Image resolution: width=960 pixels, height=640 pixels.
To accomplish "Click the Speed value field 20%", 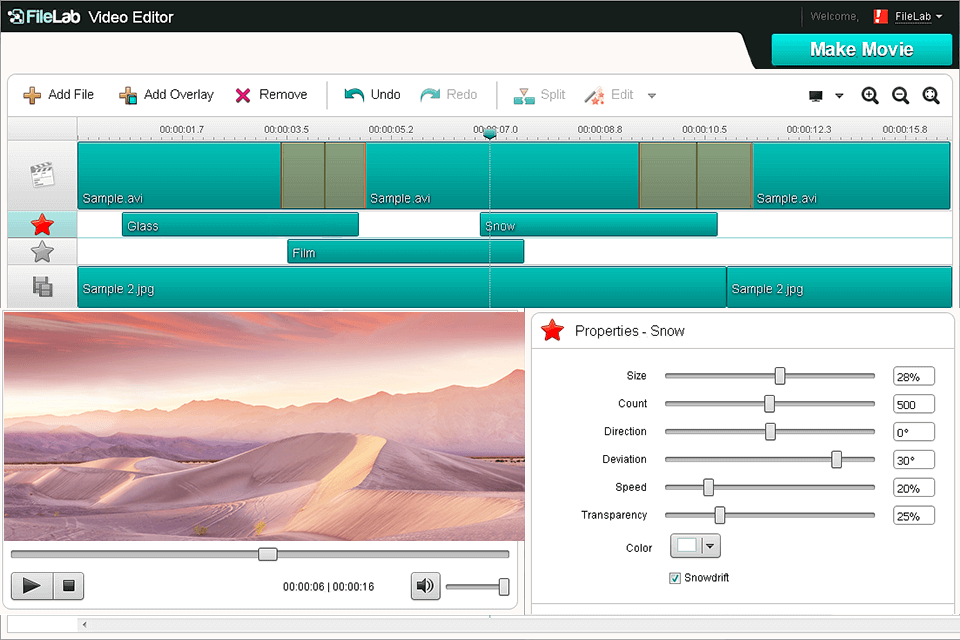I will tap(913, 488).
